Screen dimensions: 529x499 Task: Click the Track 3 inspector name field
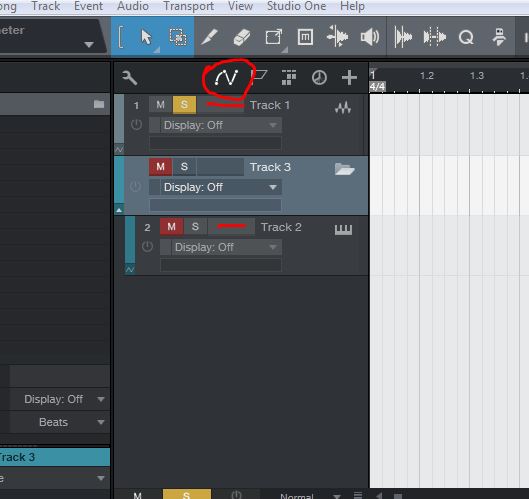click(54, 457)
